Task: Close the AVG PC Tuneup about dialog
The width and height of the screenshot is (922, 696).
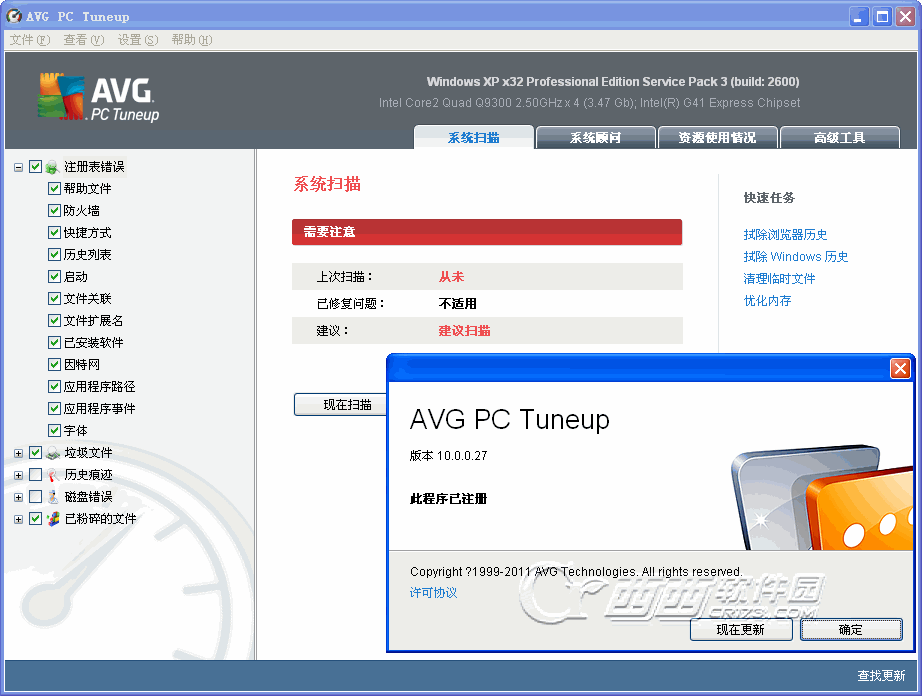Action: coord(900,369)
